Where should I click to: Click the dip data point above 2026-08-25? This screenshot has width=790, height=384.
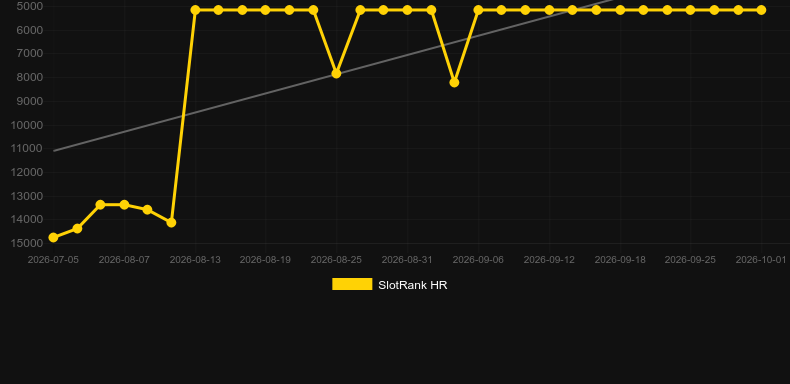[337, 74]
